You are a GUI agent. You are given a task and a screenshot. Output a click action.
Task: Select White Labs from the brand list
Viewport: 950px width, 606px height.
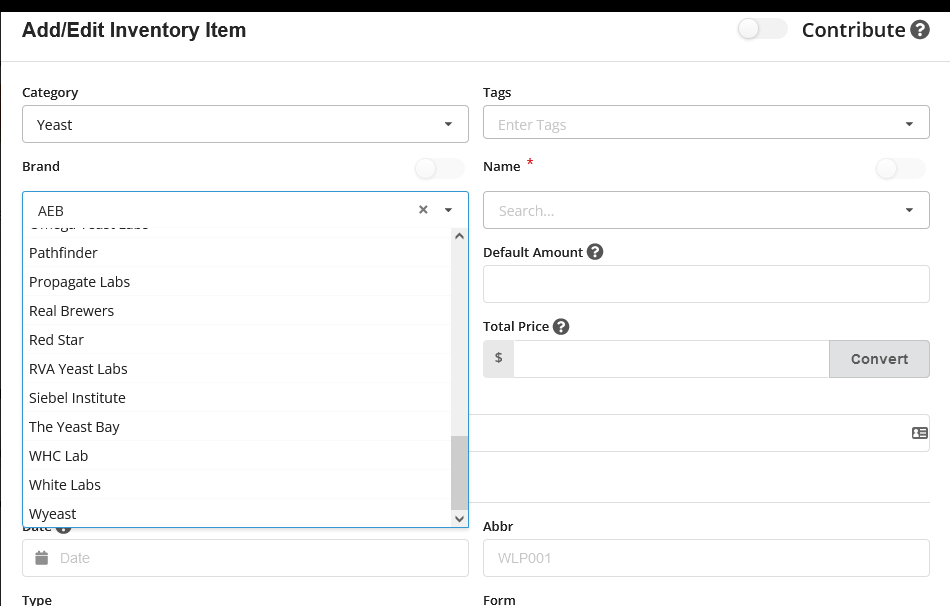pos(65,485)
